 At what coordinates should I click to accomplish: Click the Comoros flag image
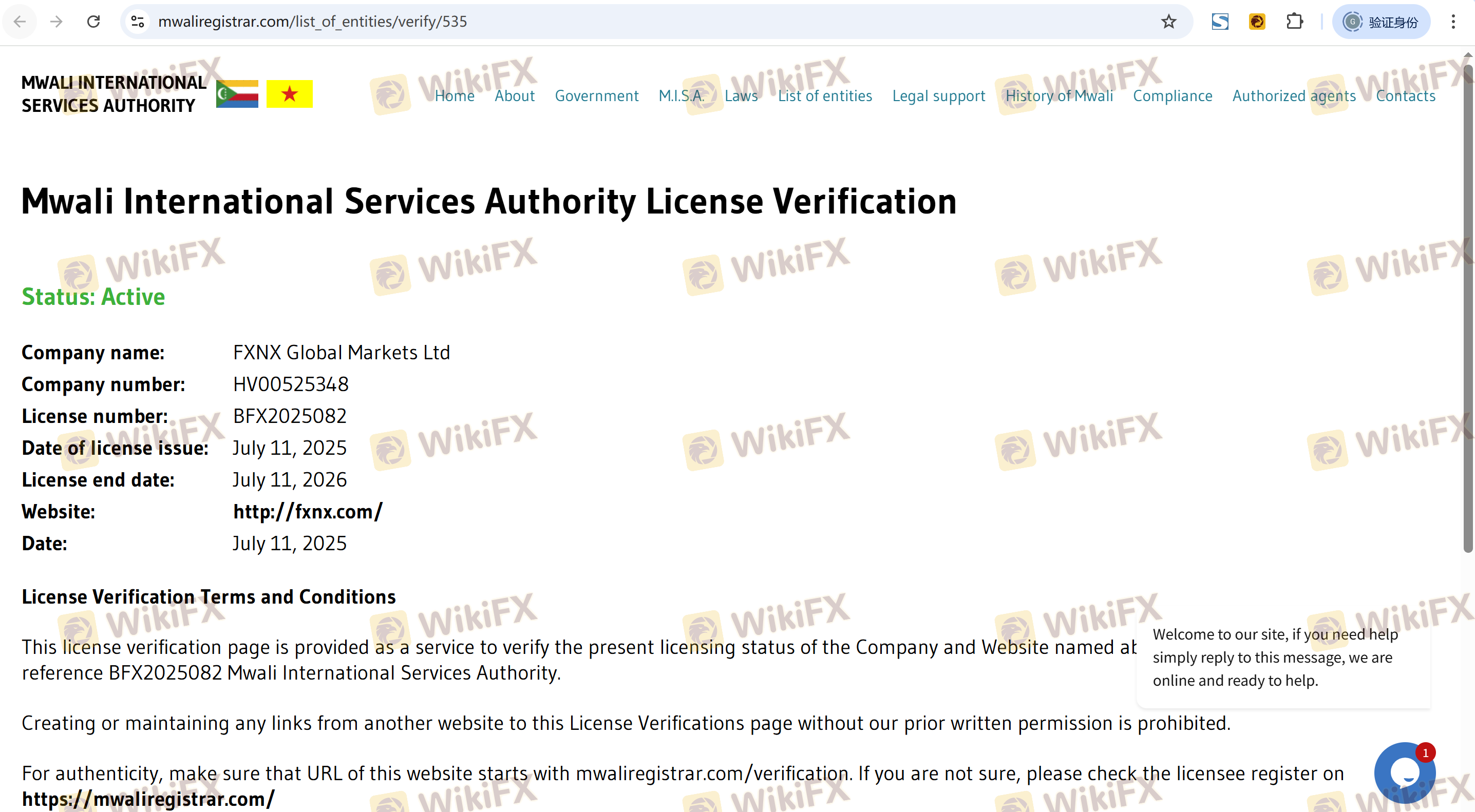[x=237, y=94]
